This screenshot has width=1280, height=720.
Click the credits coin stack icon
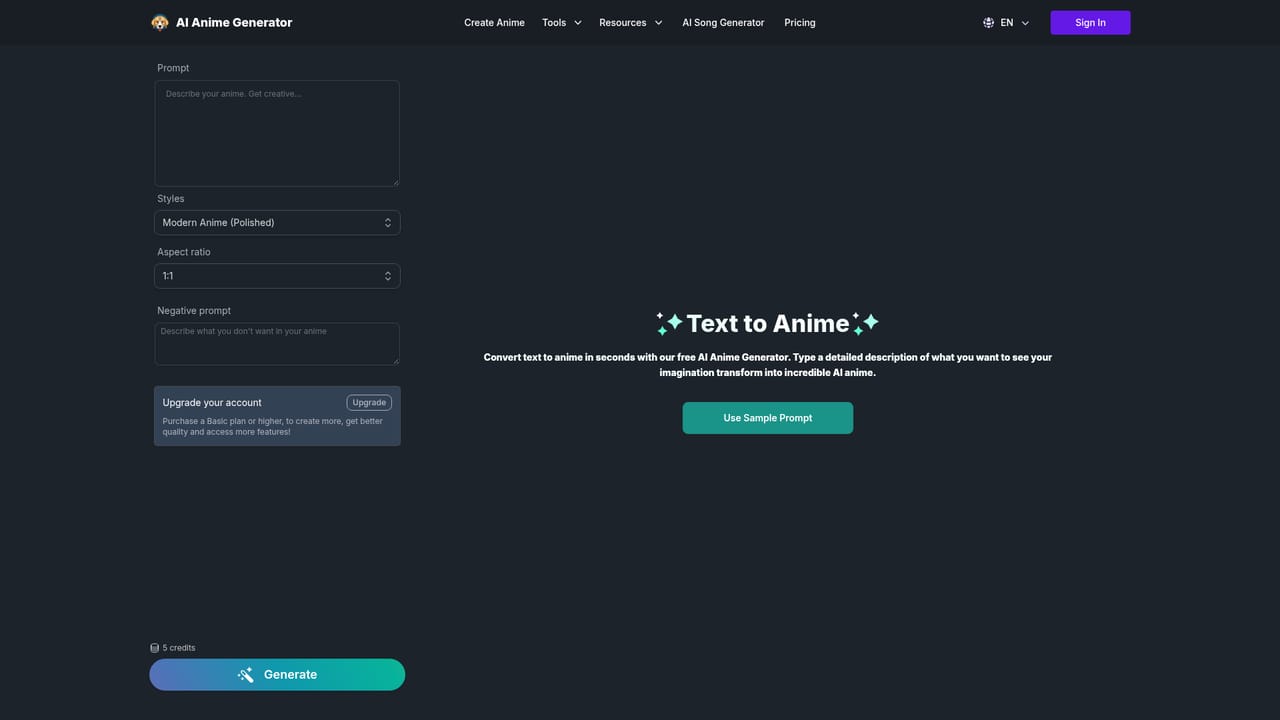click(155, 648)
